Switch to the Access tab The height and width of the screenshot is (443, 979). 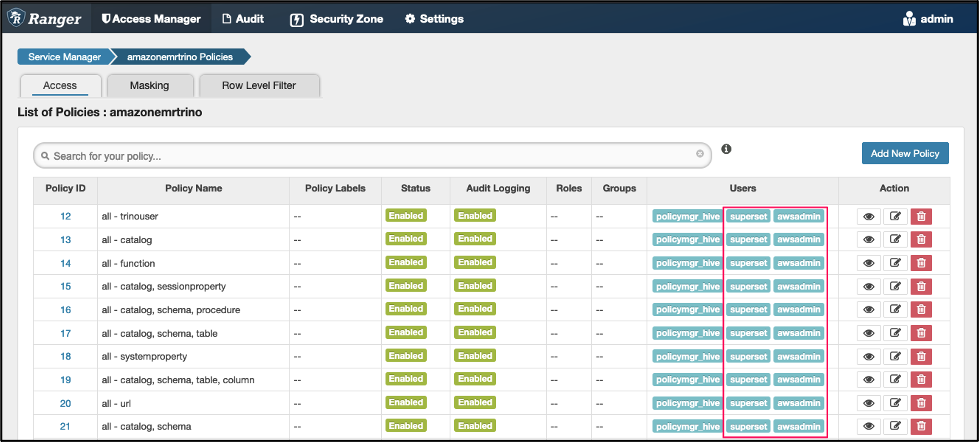[x=60, y=86]
